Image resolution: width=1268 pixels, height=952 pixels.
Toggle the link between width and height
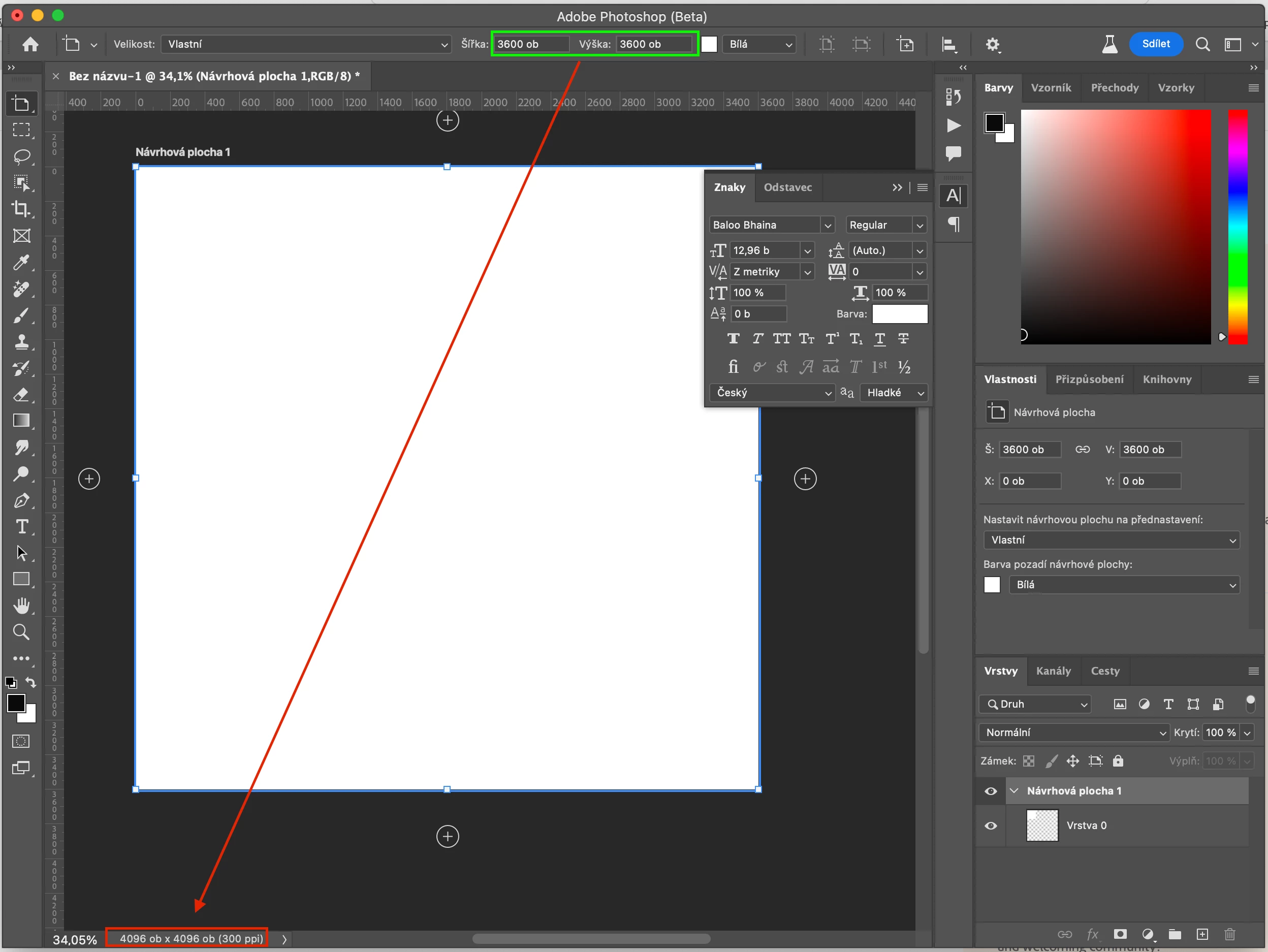tap(1082, 450)
